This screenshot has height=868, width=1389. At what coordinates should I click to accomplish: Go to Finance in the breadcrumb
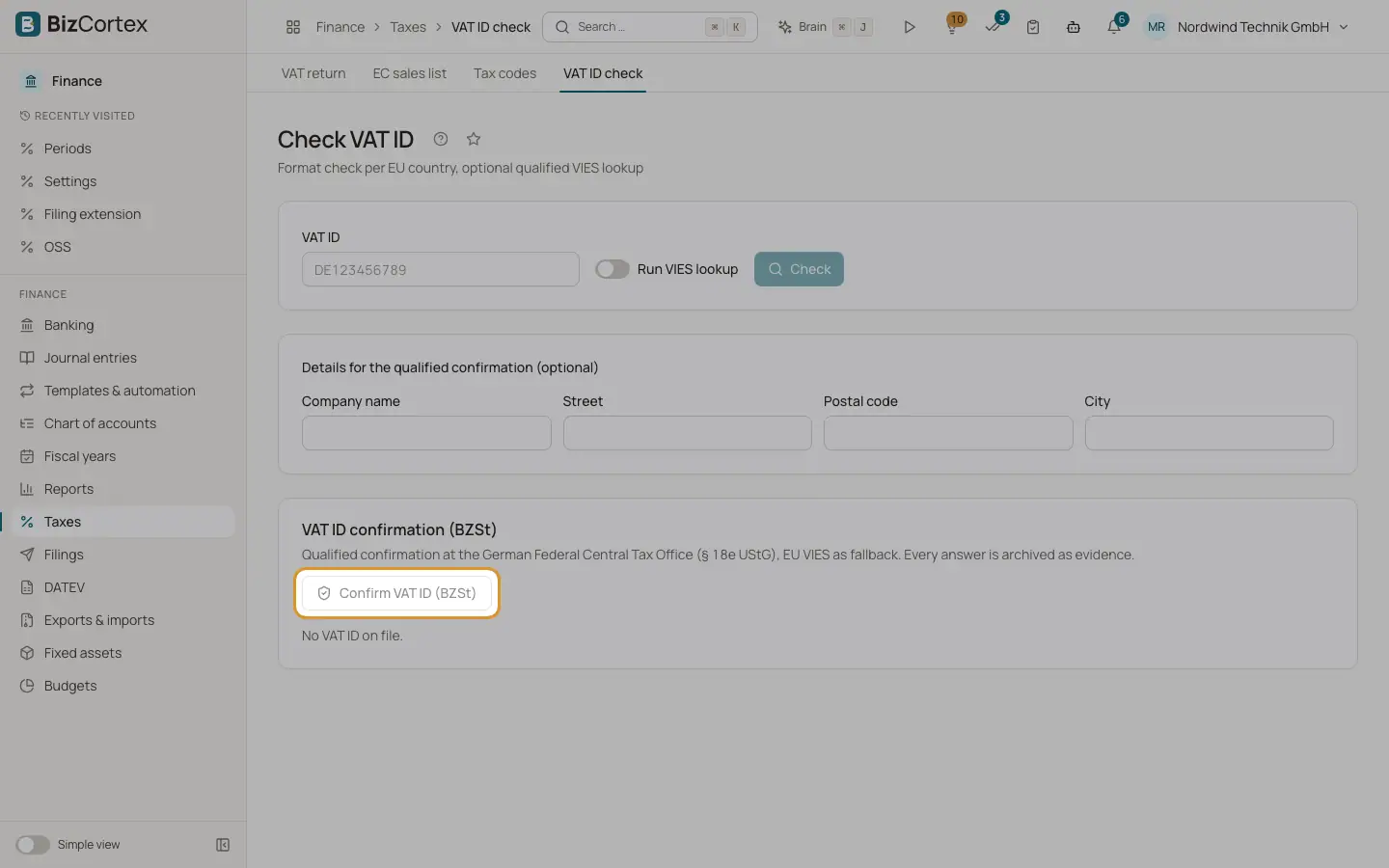340,27
